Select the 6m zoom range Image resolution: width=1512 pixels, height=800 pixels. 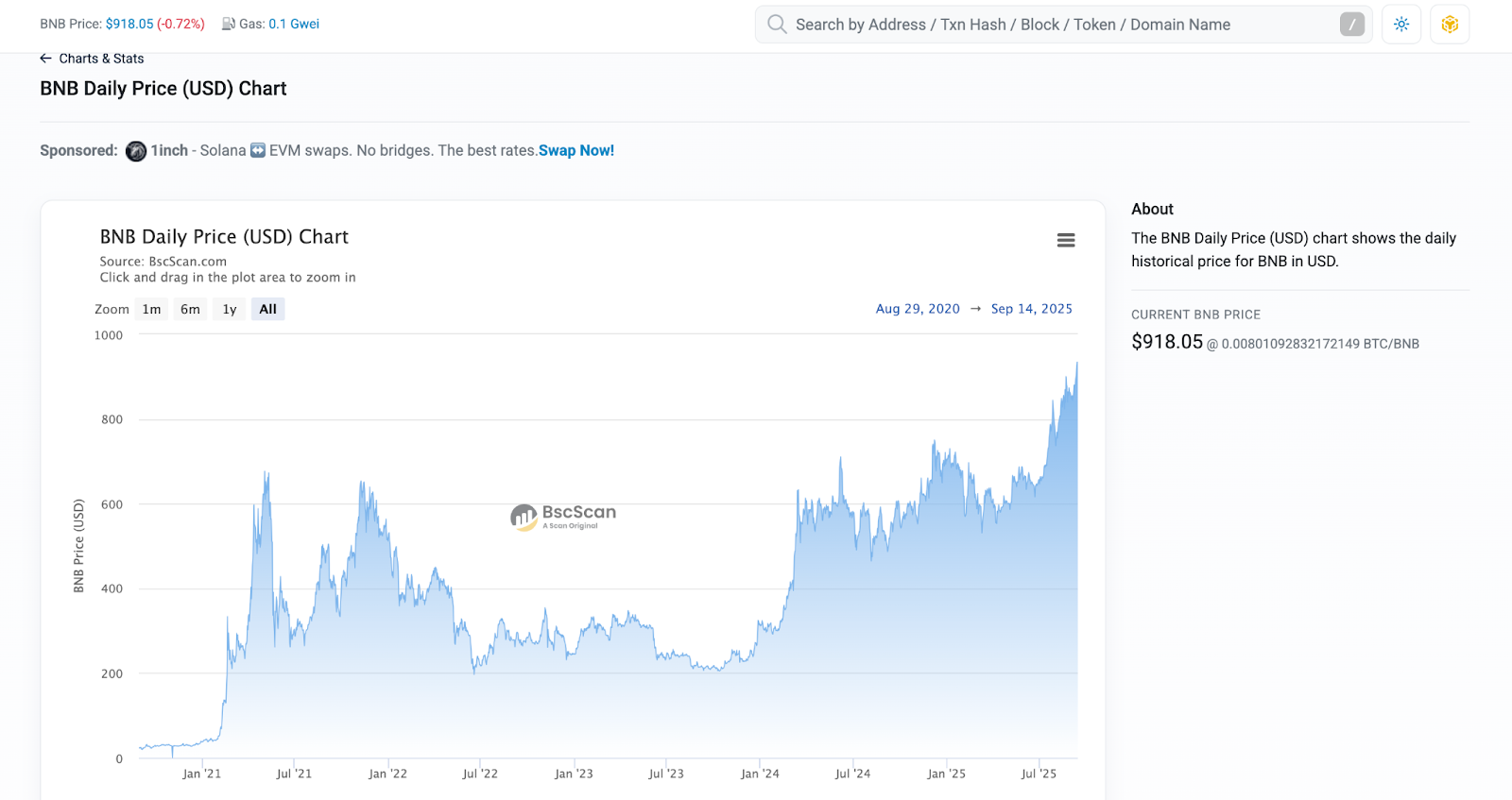click(190, 309)
